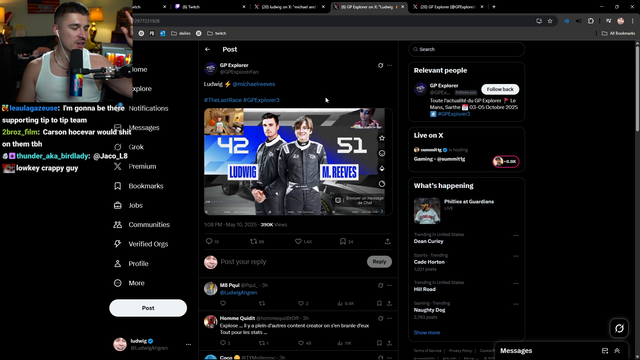
Task: Open more options on M8 Pqul's reply
Action: [389, 285]
